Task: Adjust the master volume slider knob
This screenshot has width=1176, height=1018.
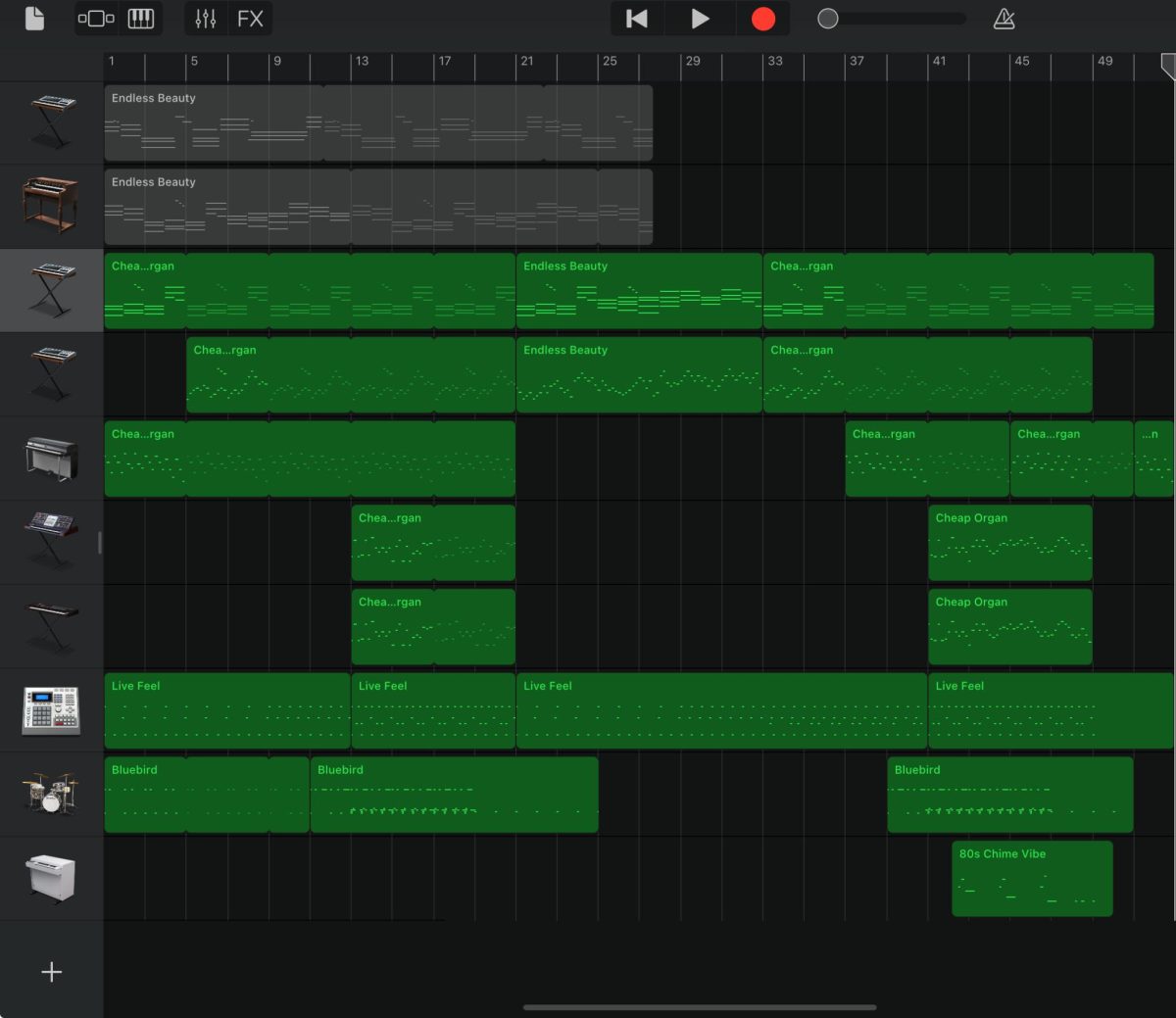Action: click(x=828, y=19)
